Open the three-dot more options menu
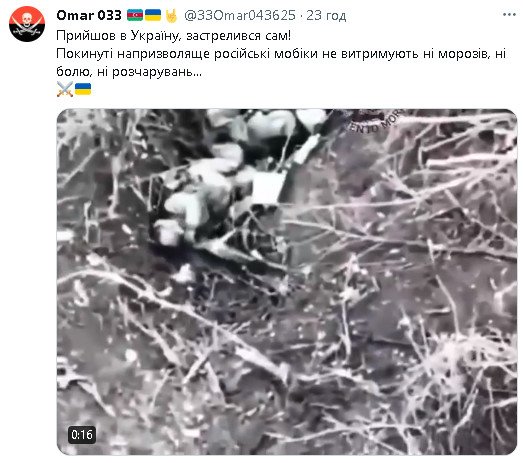The image size is (523, 463). (509, 15)
